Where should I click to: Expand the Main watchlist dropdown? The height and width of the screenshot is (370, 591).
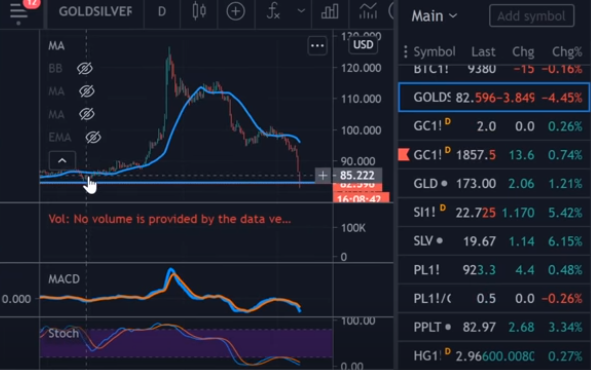pyautogui.click(x=434, y=16)
